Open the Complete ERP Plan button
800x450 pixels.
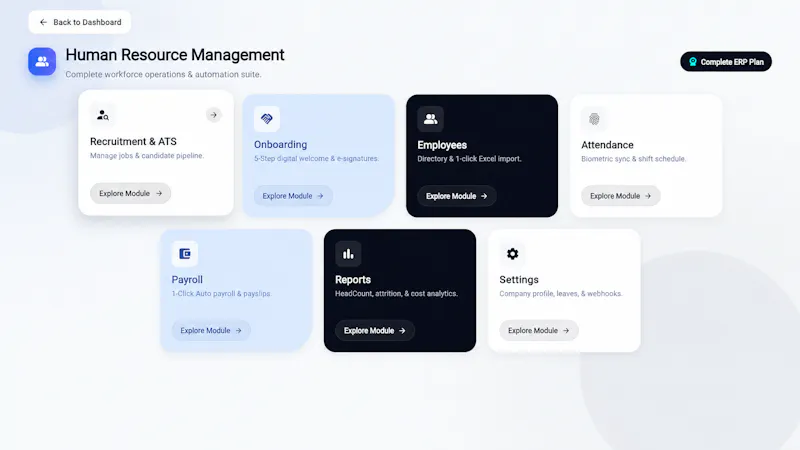coord(726,62)
